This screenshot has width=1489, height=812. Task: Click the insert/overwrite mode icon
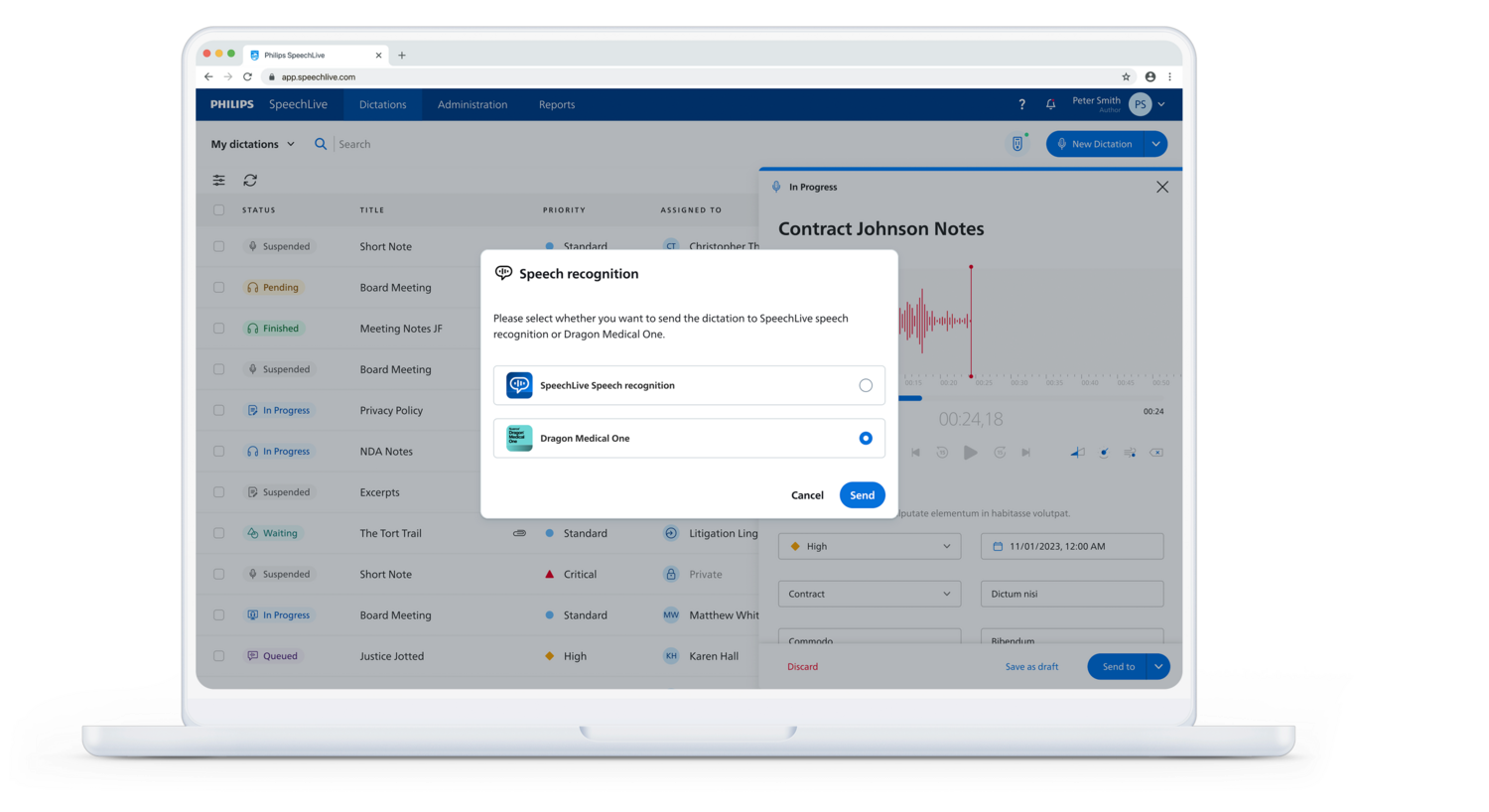(x=1130, y=453)
